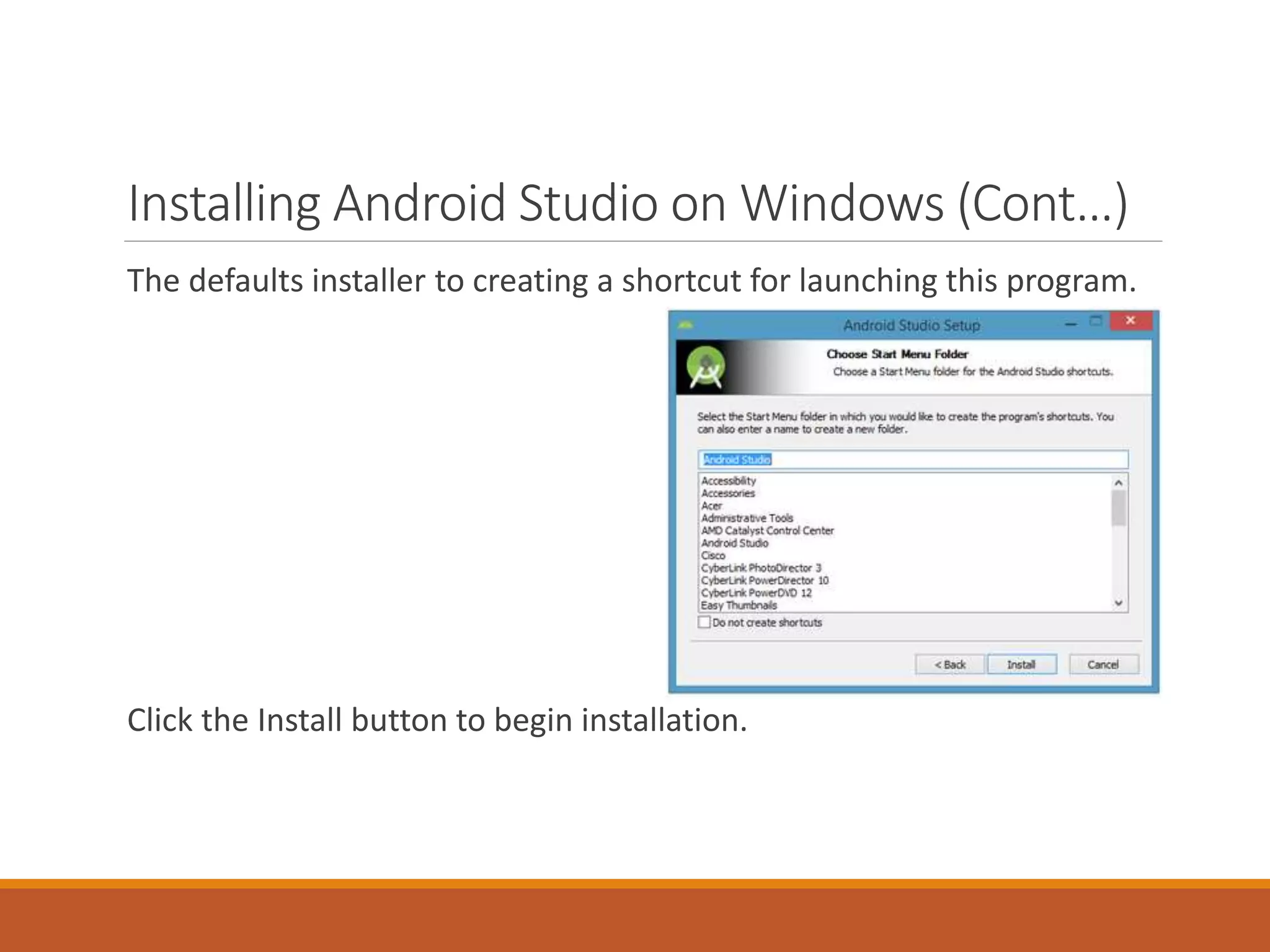
Task: Click the Start Menu folder name field
Action: 913,459
